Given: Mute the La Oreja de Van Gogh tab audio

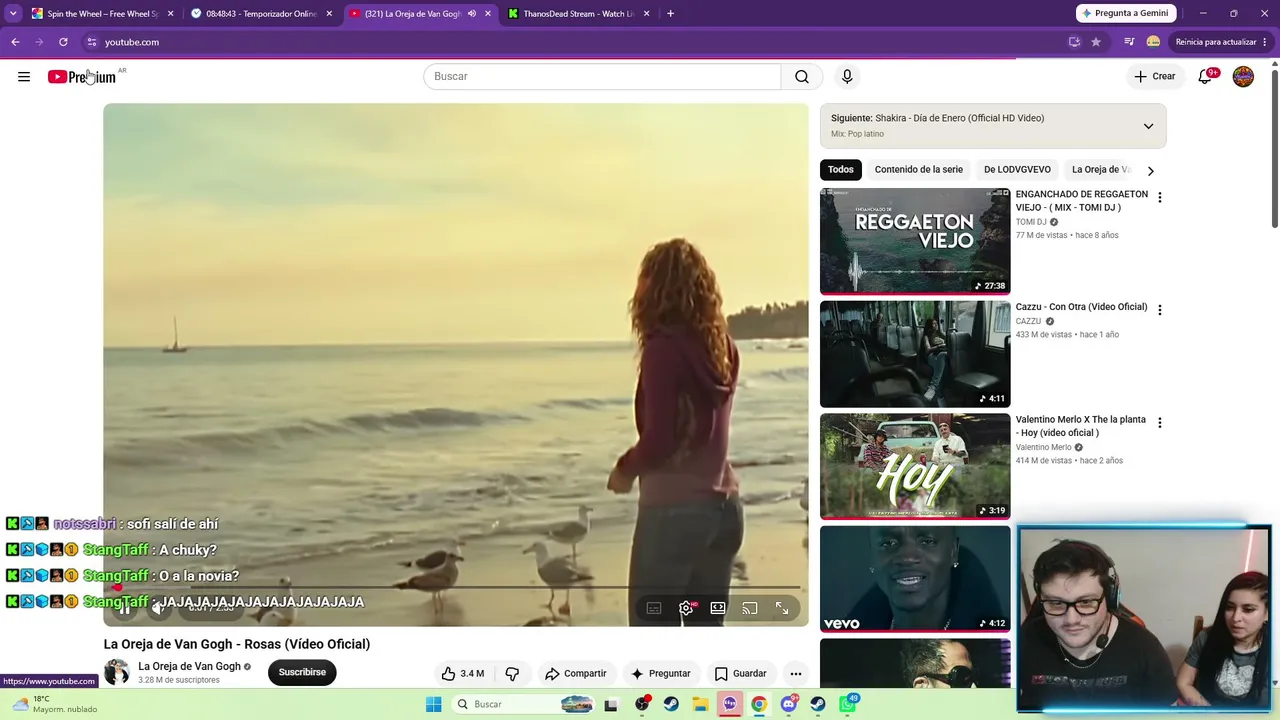Looking at the screenshot, I should point(471,14).
